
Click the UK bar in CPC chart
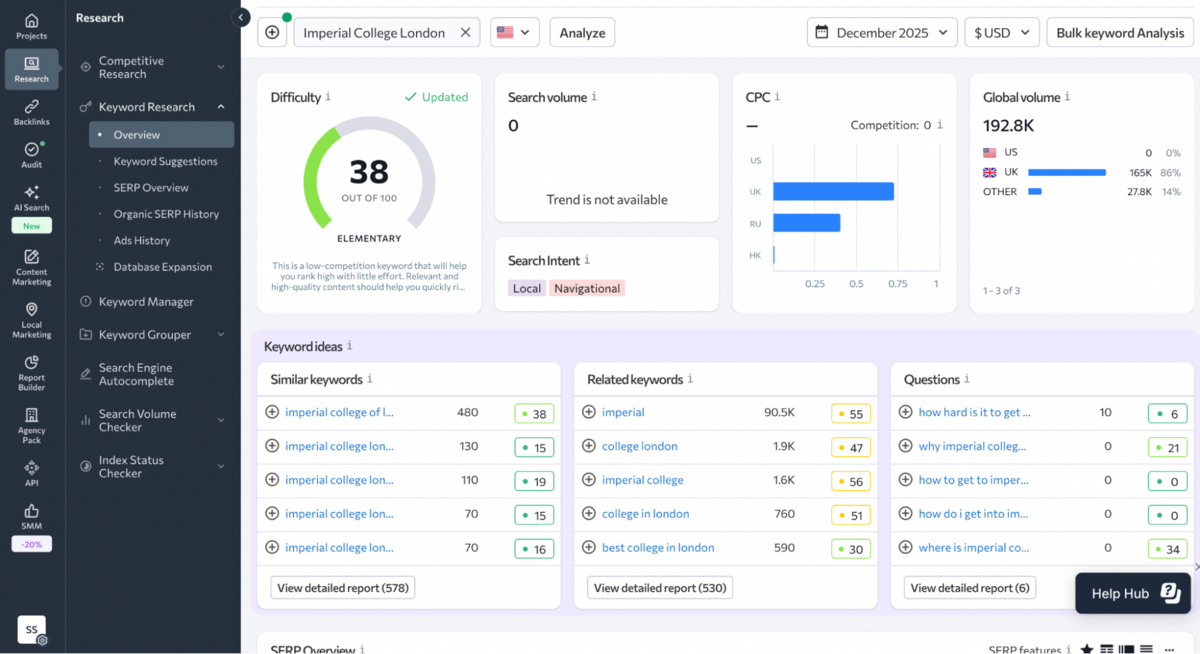tap(833, 191)
